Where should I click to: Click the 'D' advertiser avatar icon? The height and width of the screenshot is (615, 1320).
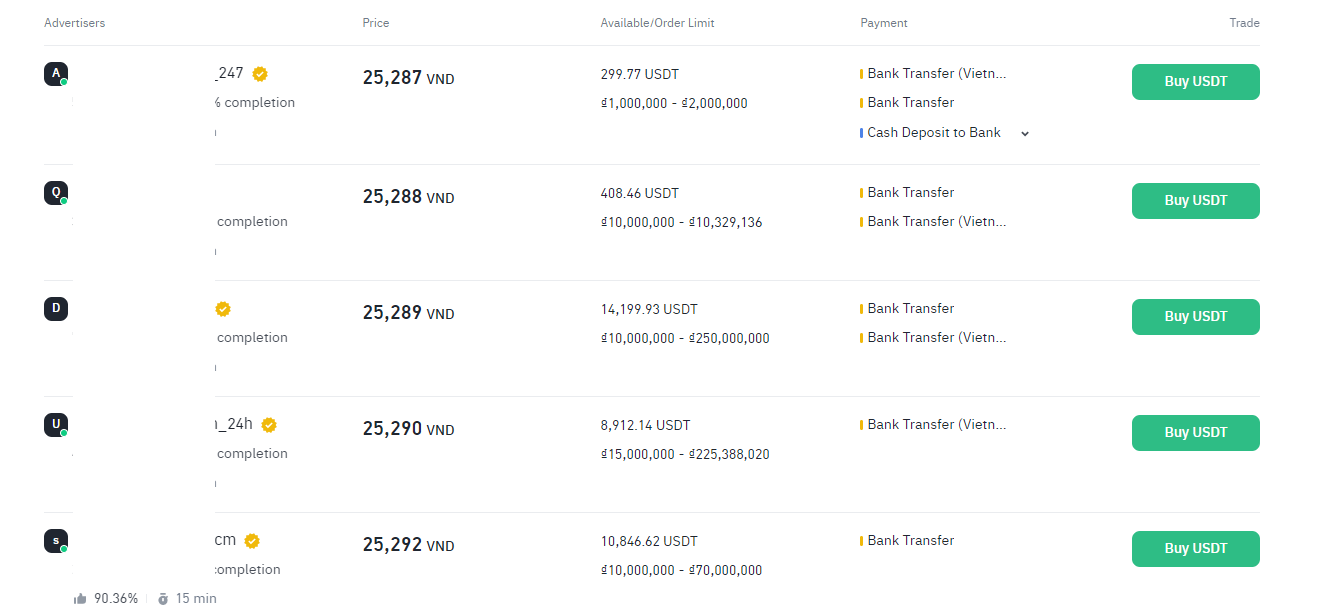tap(56, 309)
